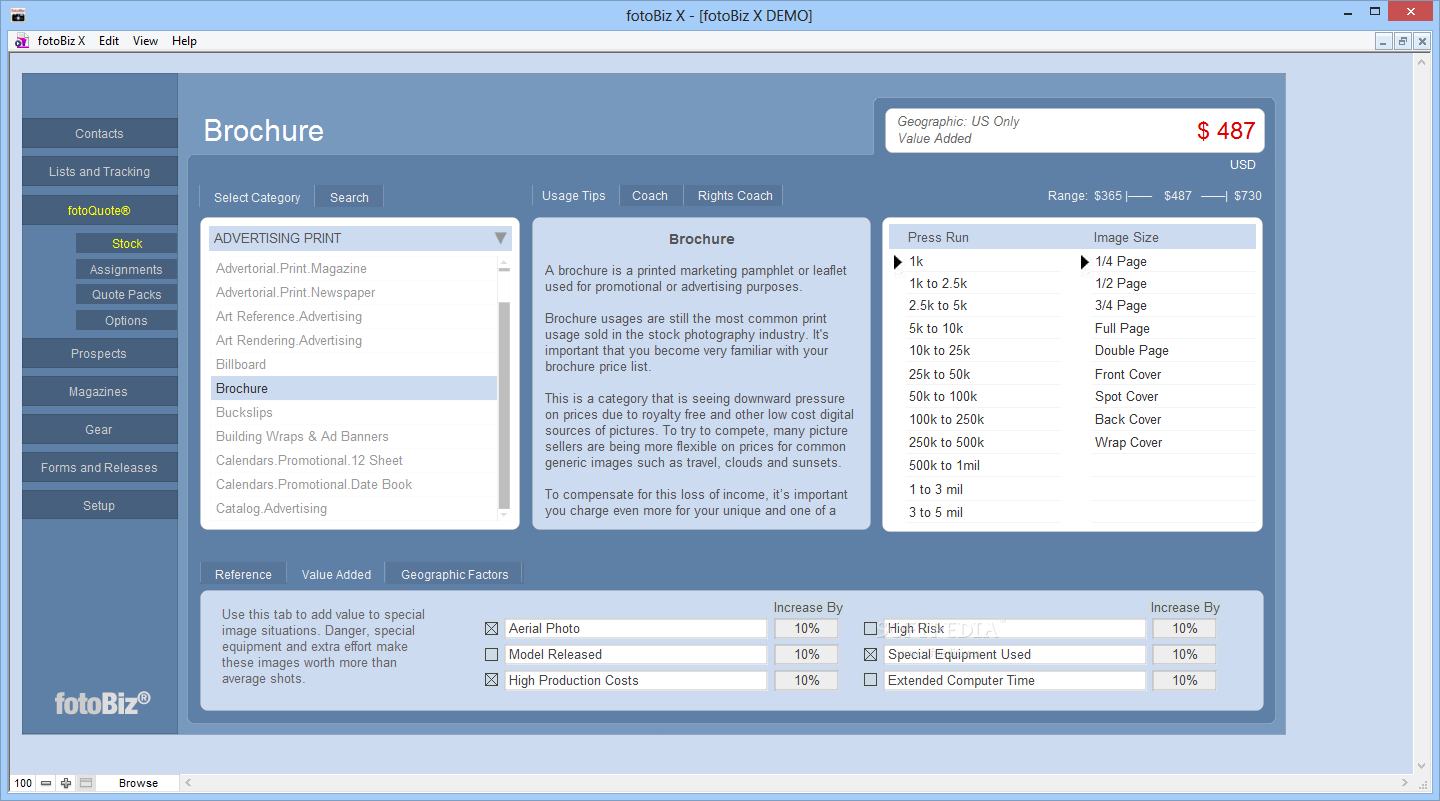The height and width of the screenshot is (801, 1440).
Task: Toggle the Aerial Photo checkbox
Action: [491, 629]
